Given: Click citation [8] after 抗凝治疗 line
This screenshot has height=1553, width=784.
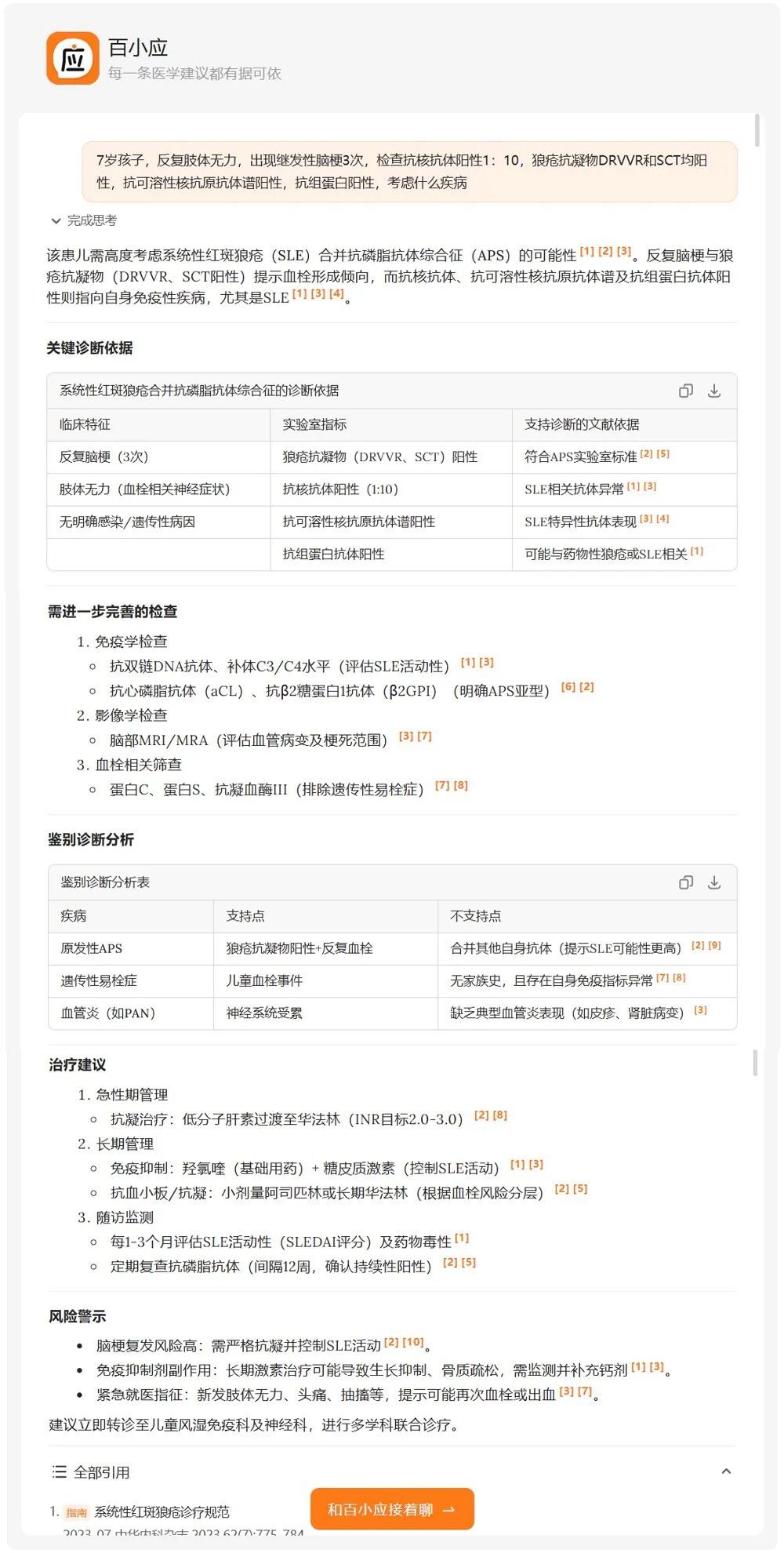Looking at the screenshot, I should [x=499, y=1115].
